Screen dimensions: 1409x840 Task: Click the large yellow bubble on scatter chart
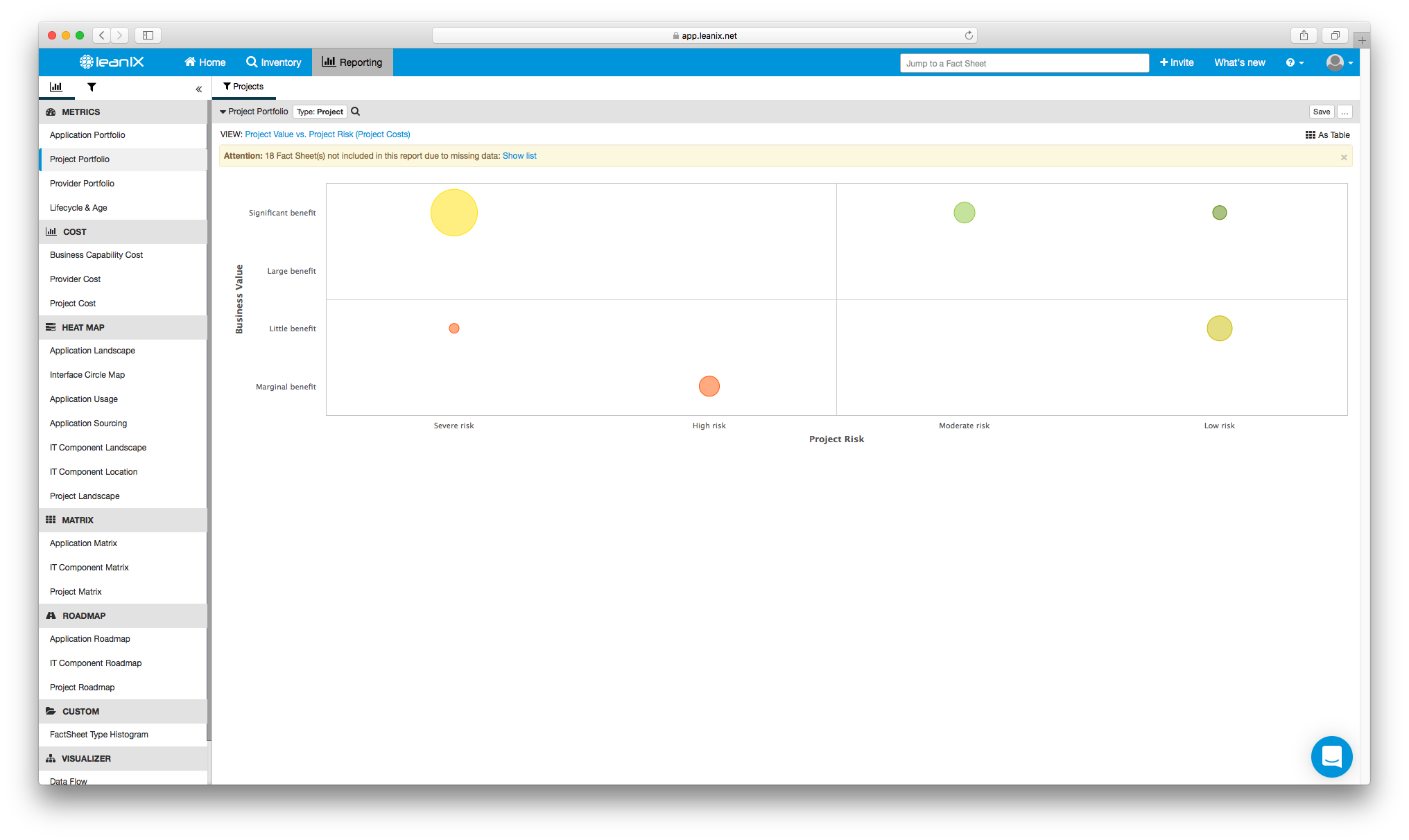454,212
